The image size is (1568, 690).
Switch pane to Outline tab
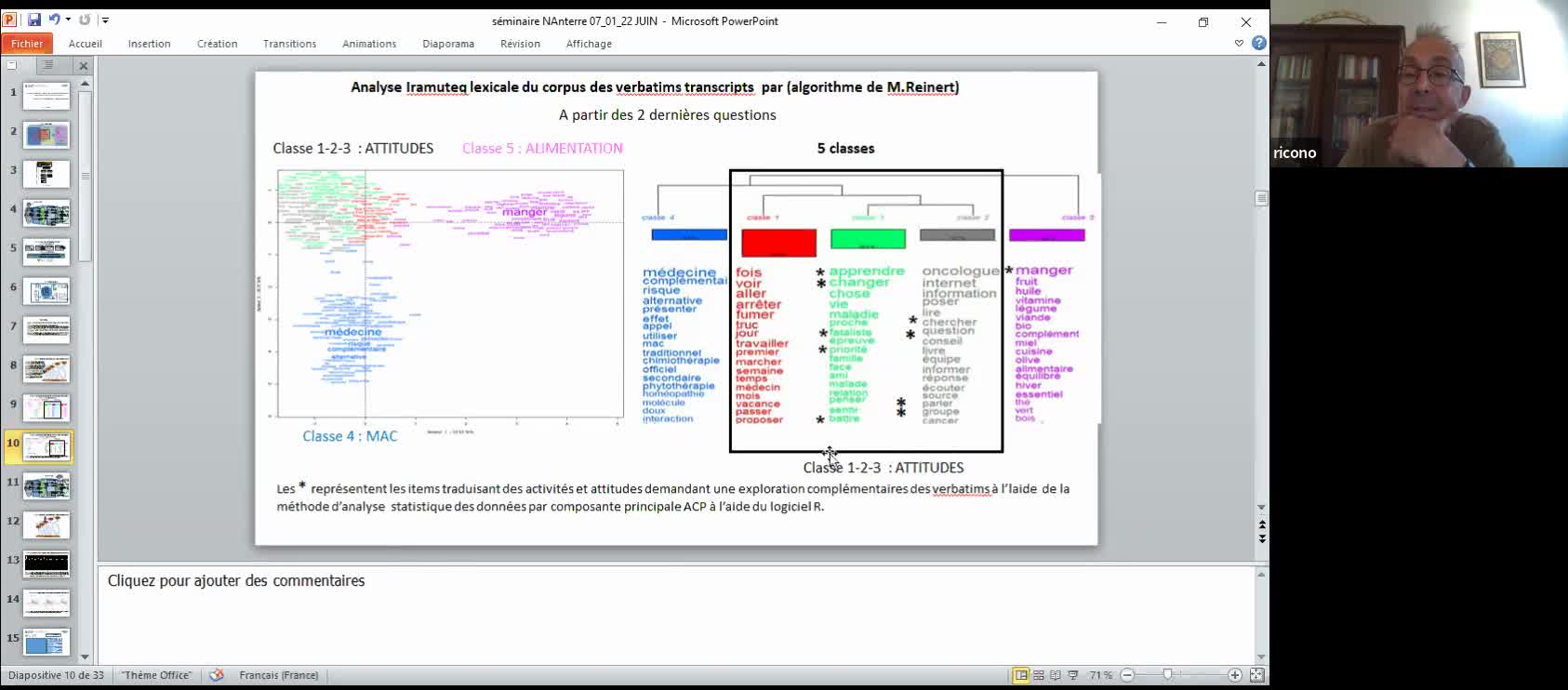pyautogui.click(x=47, y=65)
